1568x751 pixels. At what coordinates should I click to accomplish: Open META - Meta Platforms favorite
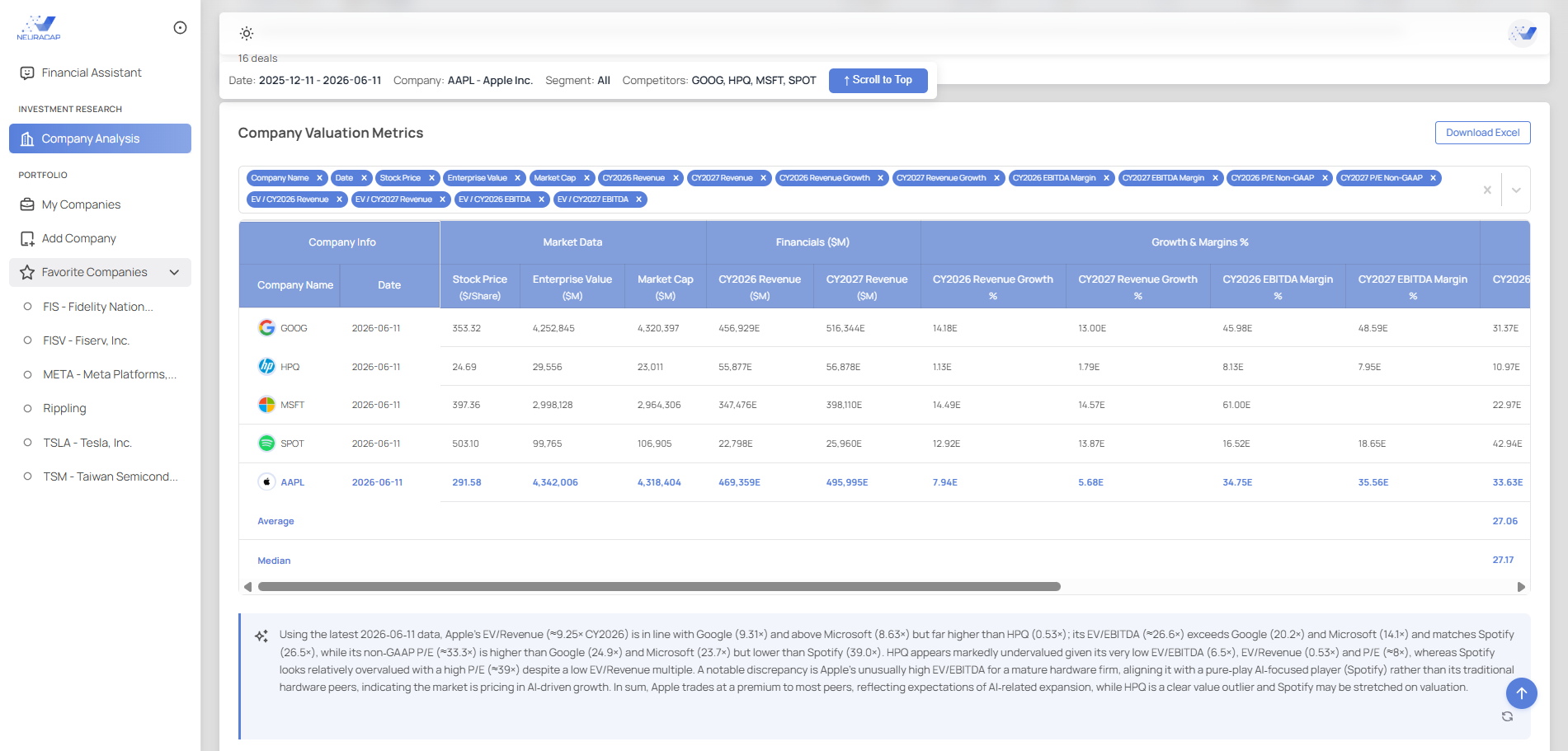click(110, 374)
